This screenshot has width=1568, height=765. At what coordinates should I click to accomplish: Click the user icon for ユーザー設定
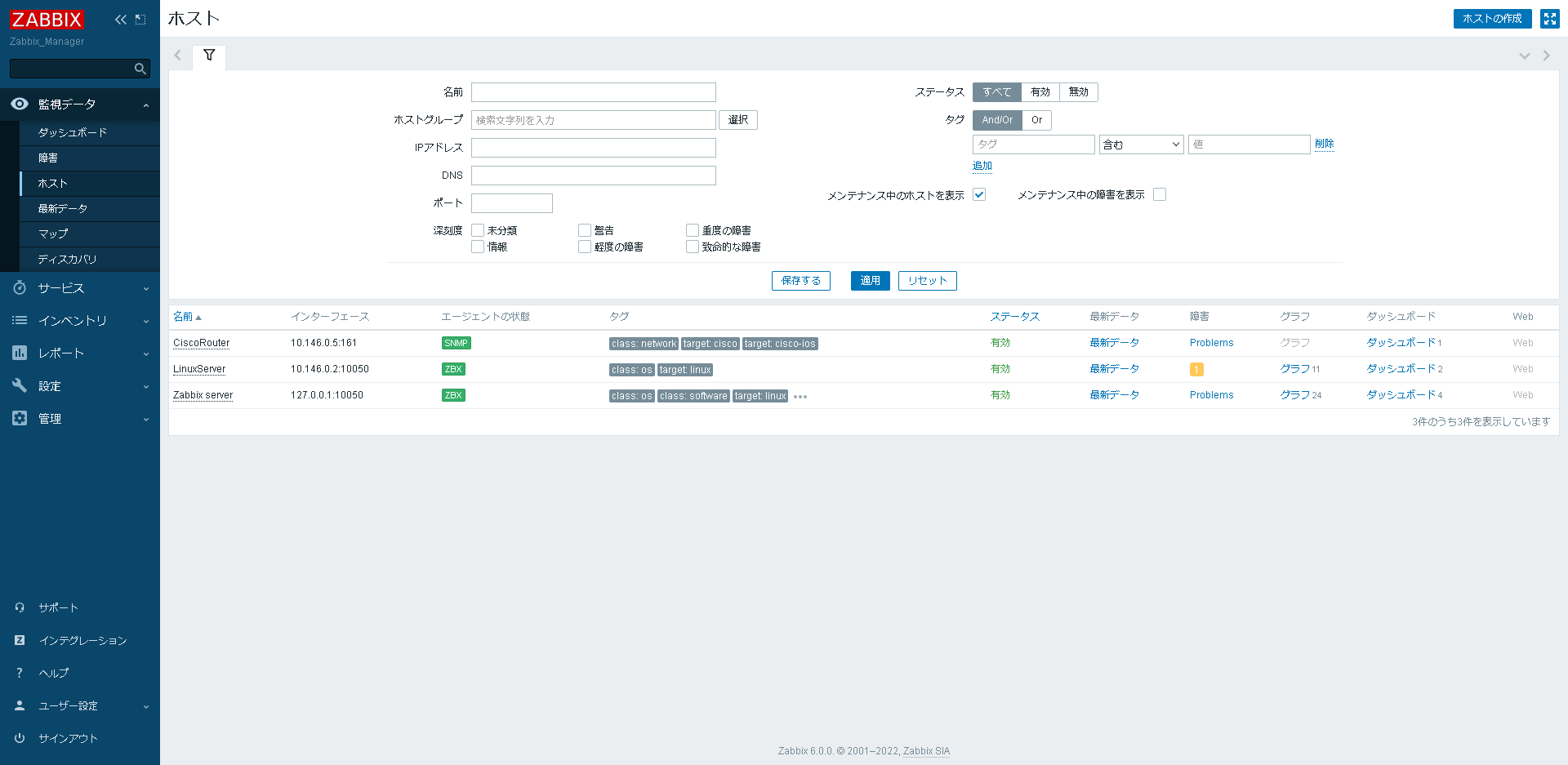20,705
